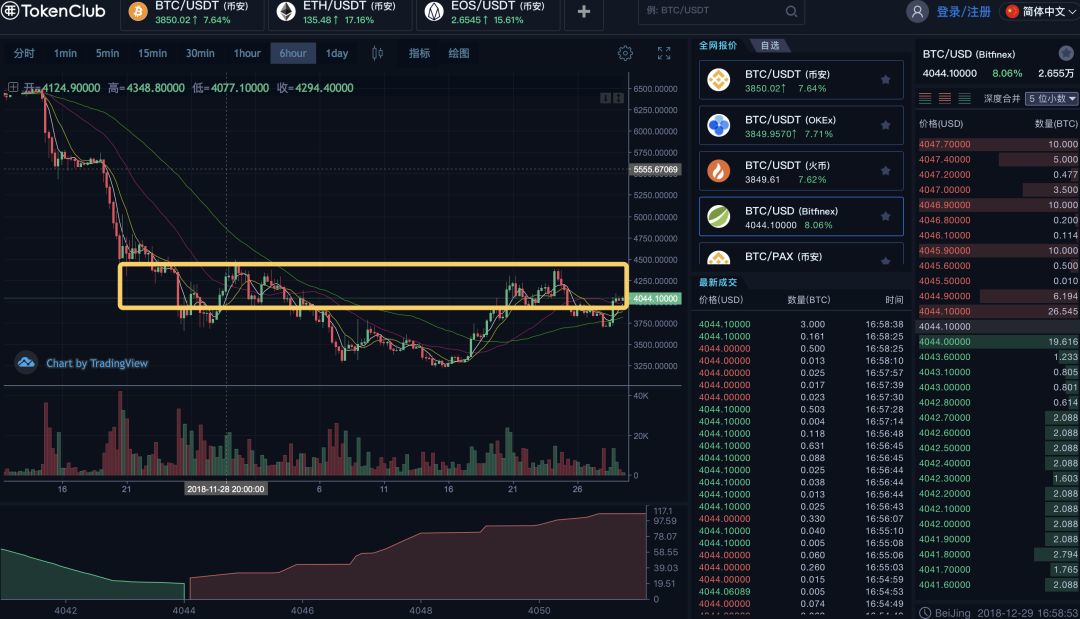Image resolution: width=1080 pixels, height=619 pixels.
Task: Click the buy order at 4044.00000 with 19.616
Action: pyautogui.click(x=998, y=342)
